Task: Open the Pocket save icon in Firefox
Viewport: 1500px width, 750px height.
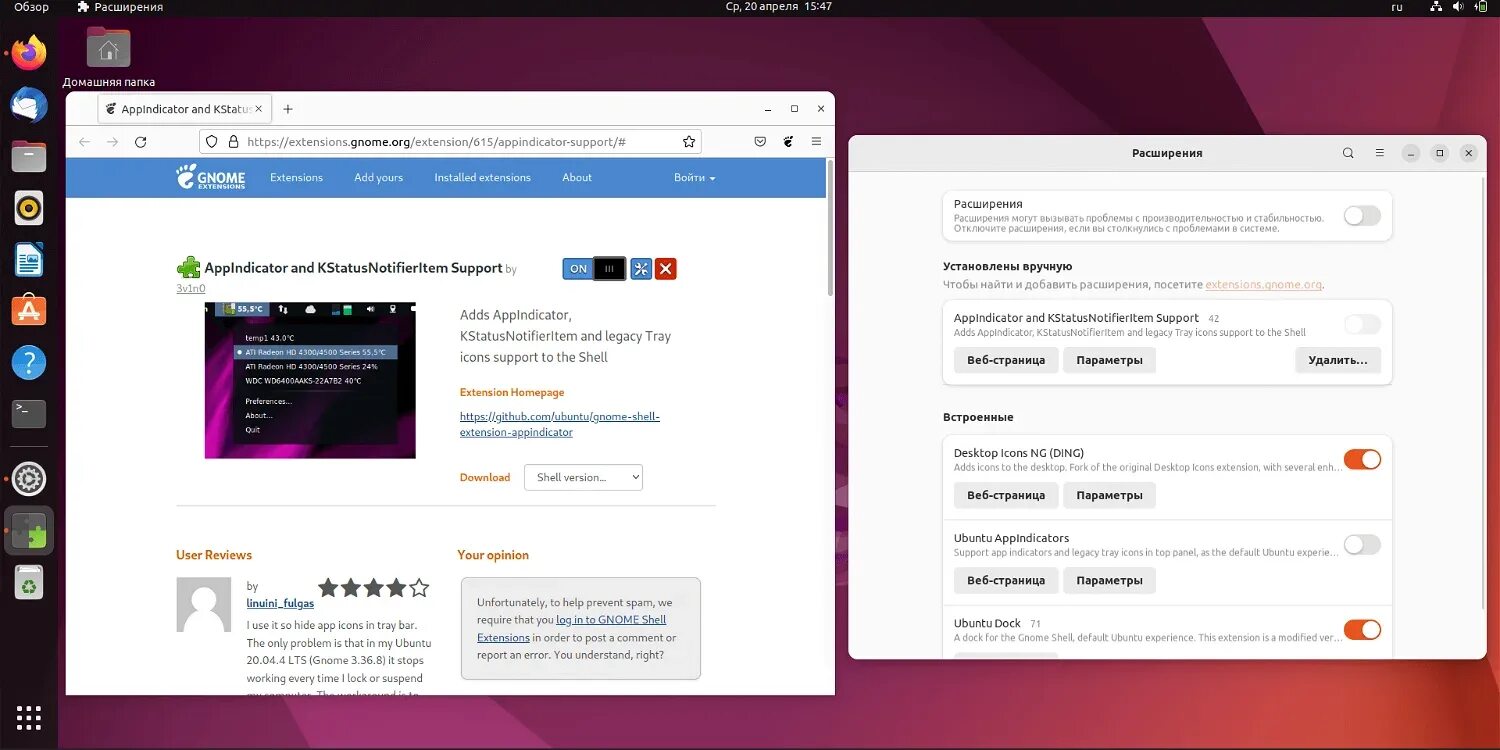Action: 760,142
